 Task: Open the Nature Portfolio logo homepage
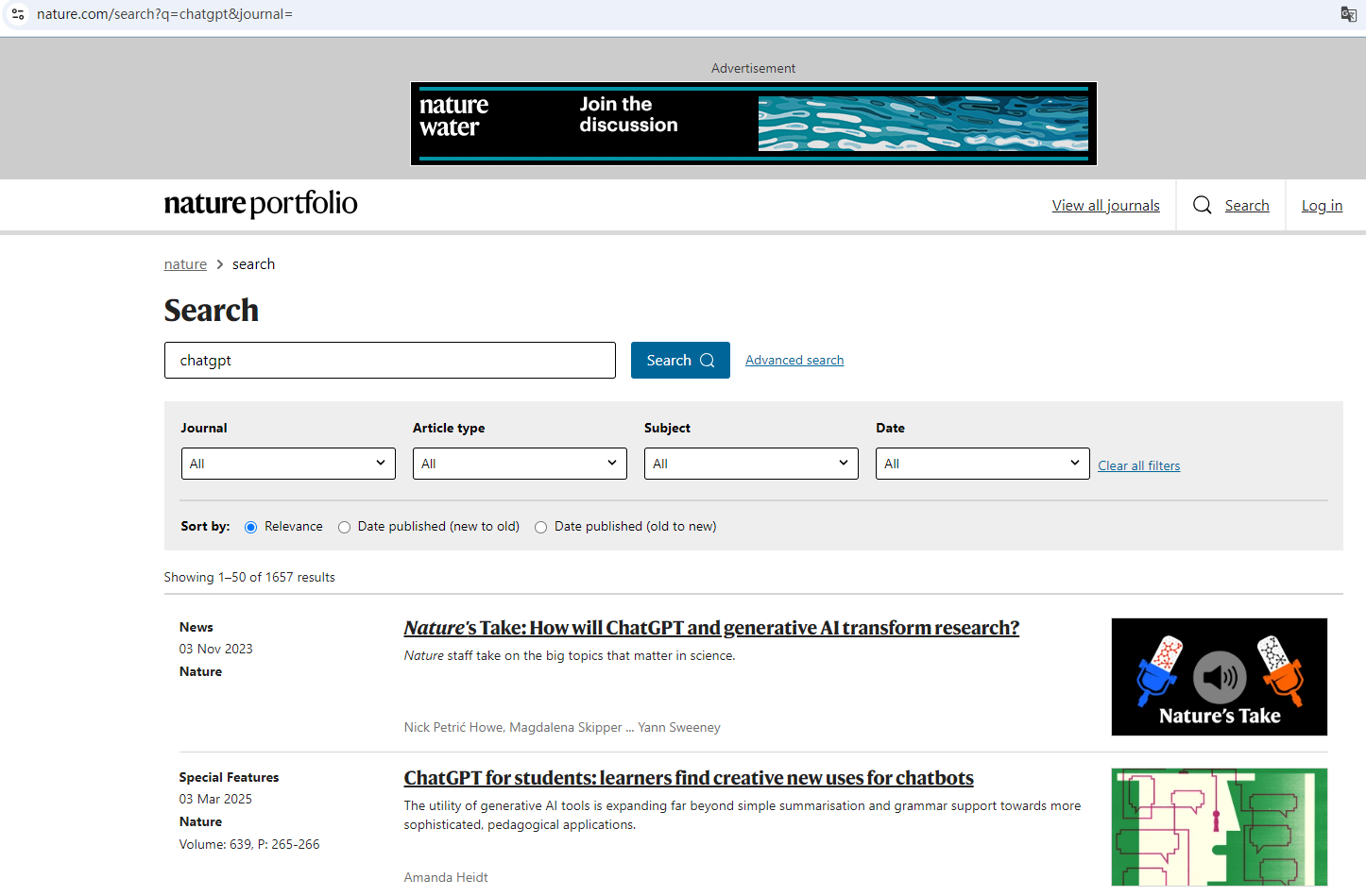[x=261, y=204]
